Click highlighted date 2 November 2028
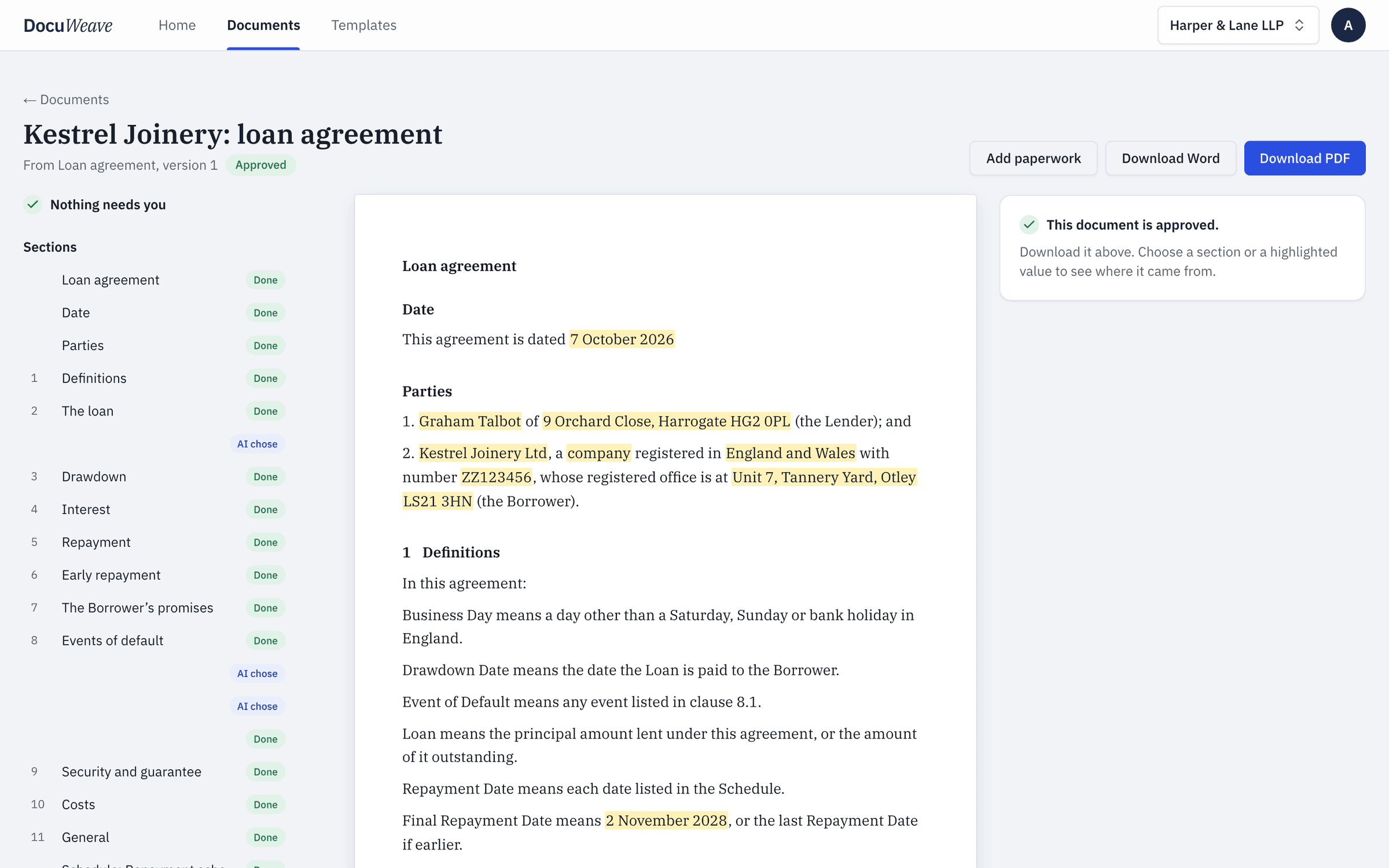The height and width of the screenshot is (868, 1389). [x=666, y=821]
